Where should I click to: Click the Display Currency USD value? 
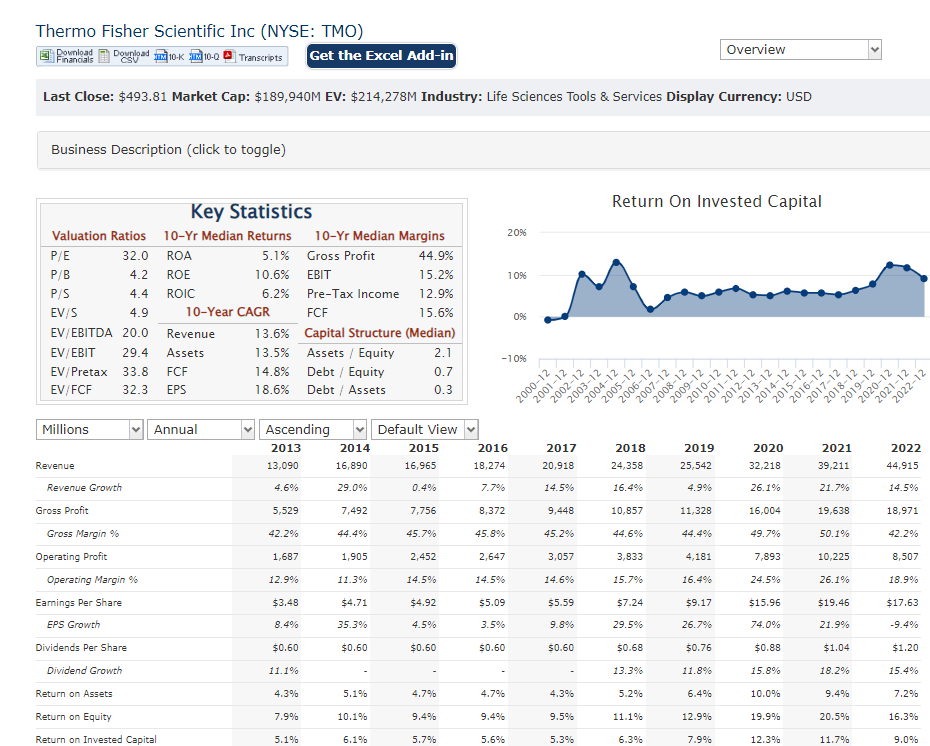(x=799, y=97)
